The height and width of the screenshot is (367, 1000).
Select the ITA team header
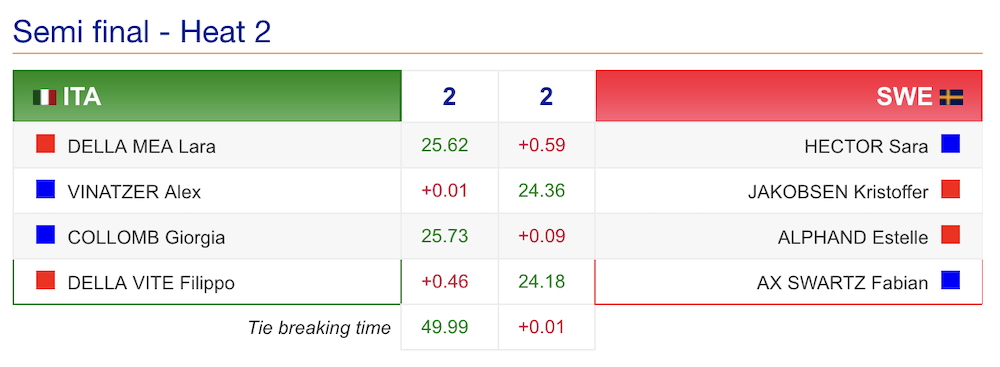click(x=207, y=96)
